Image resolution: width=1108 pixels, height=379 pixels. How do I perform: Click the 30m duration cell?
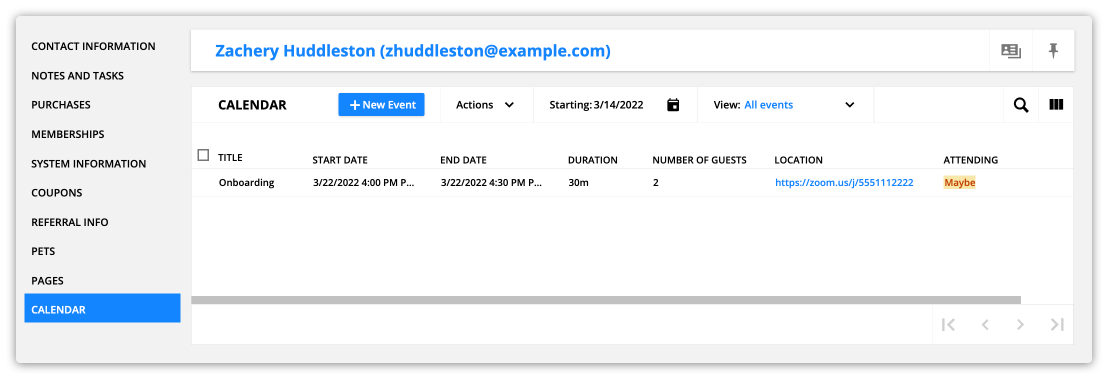(579, 182)
